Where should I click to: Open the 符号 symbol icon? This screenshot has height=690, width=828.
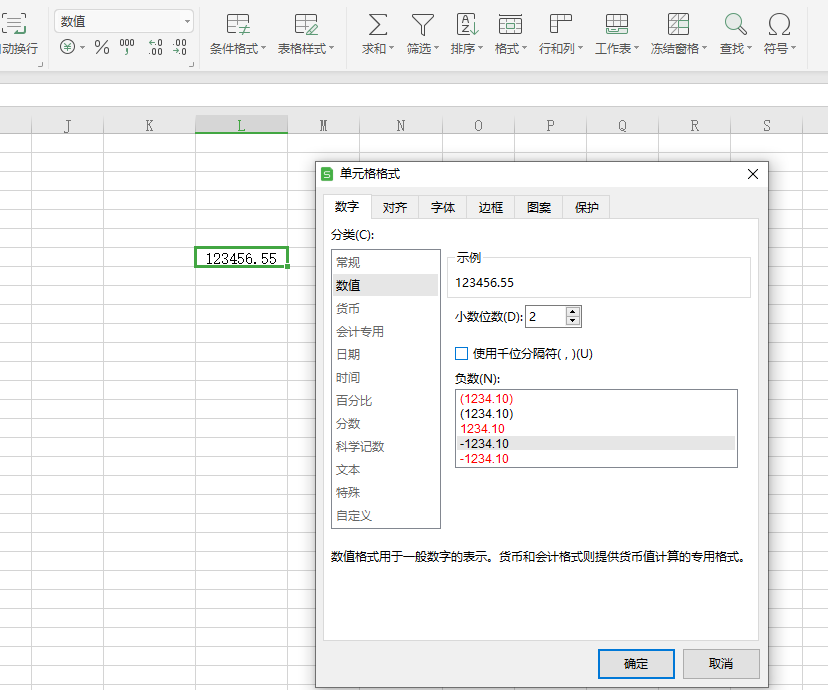point(779,25)
